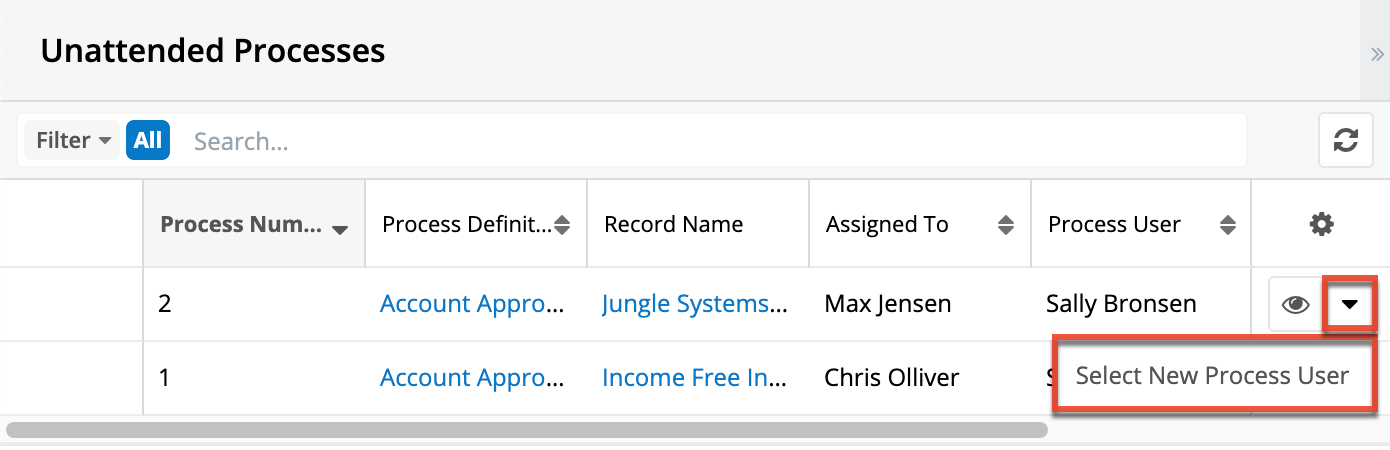Sort by the Process User column

coord(1228,226)
